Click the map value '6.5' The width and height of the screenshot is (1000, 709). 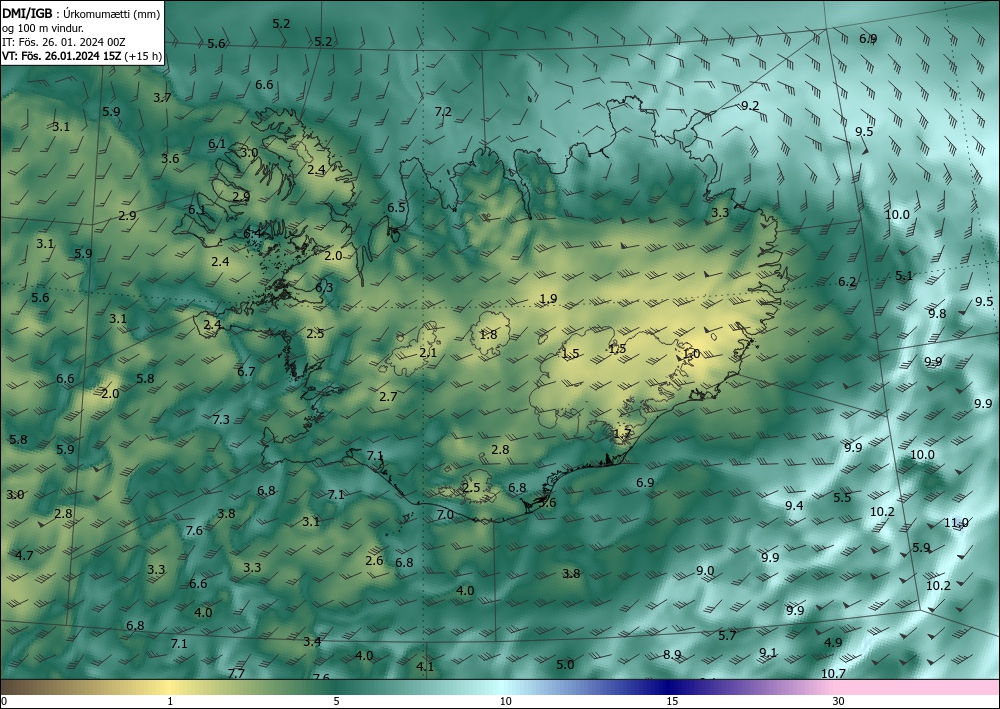pyautogui.click(x=396, y=207)
